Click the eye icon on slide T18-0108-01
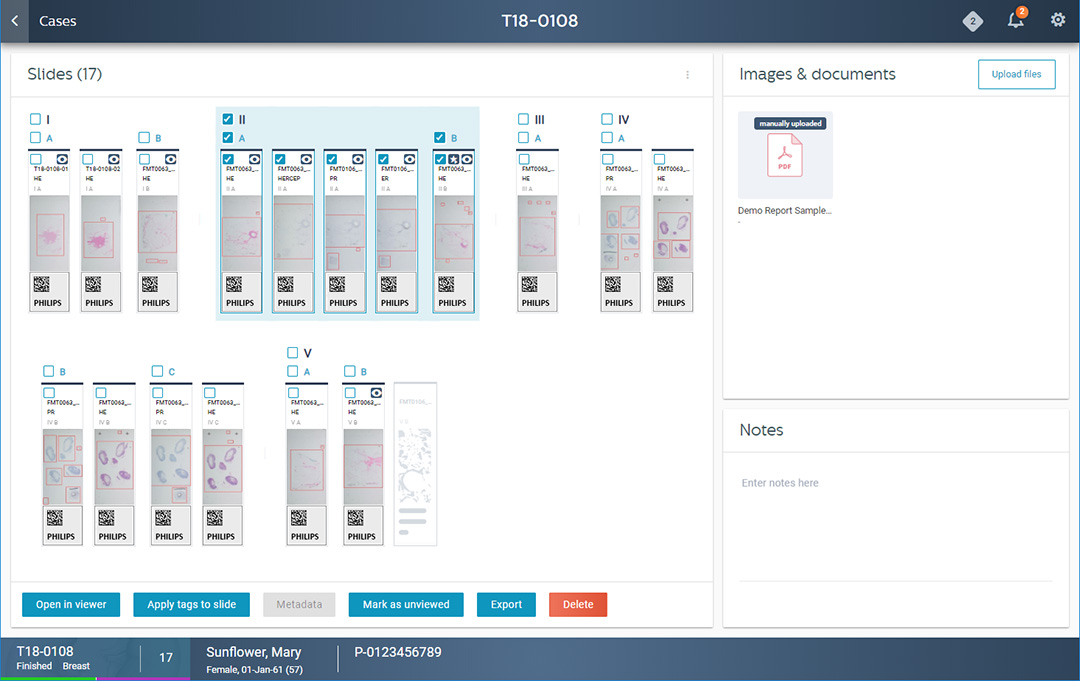Screen dimensions: 1080x681 [62, 159]
